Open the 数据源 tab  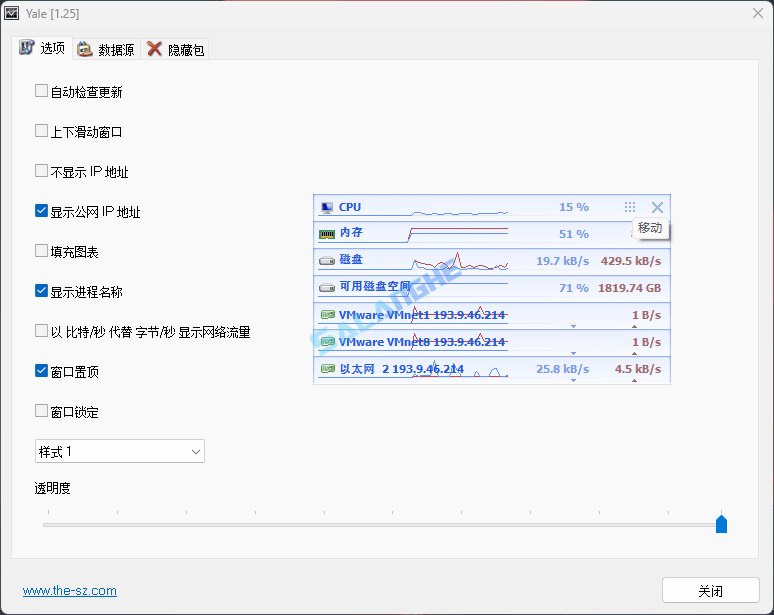106,49
